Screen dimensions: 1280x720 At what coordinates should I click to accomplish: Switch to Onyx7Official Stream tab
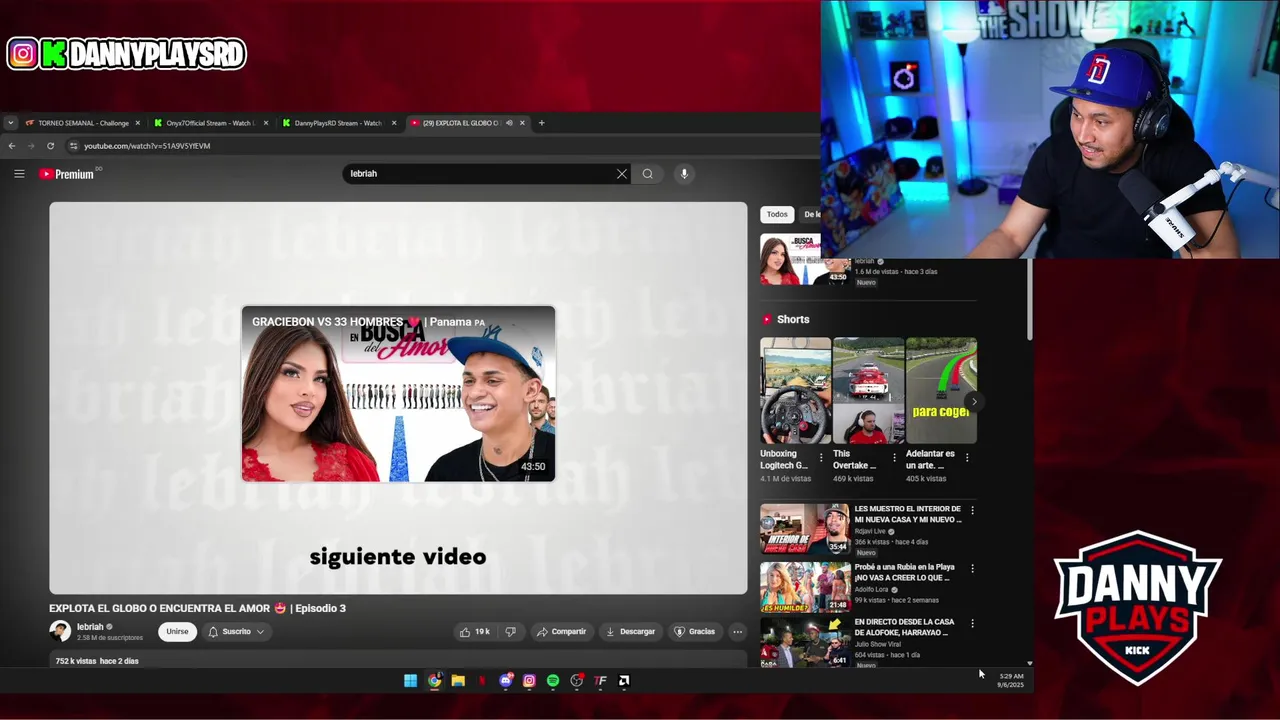coord(211,123)
